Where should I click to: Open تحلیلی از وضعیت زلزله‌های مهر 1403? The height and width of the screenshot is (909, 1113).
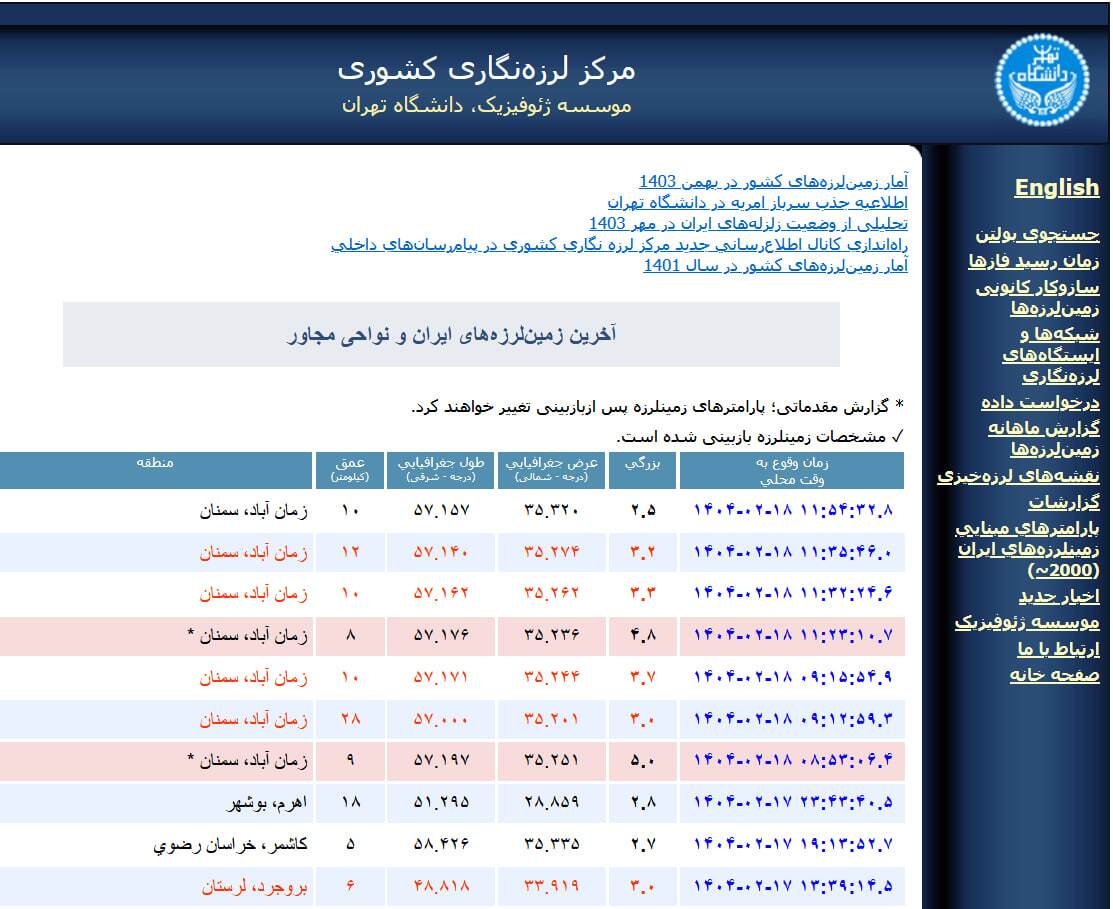pos(748,224)
